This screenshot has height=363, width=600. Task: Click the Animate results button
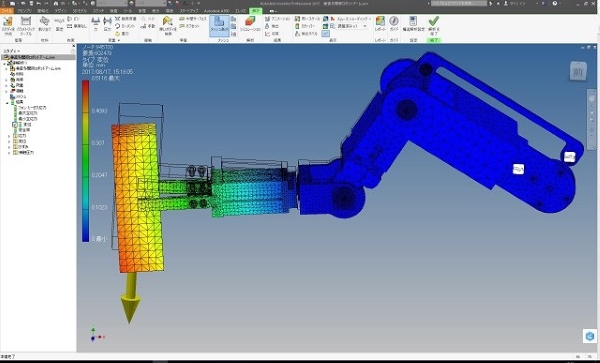(277, 19)
